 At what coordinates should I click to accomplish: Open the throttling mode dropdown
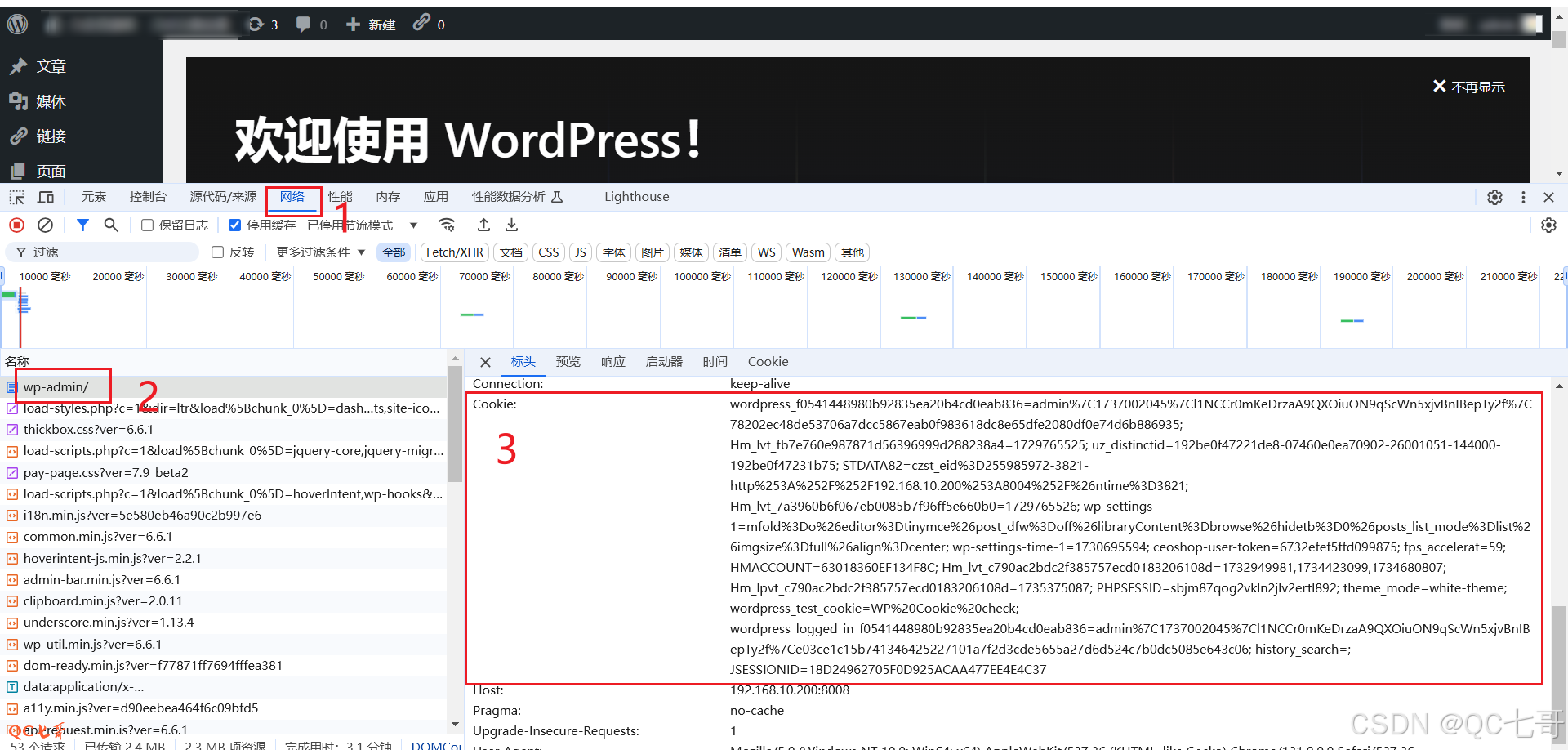363,225
